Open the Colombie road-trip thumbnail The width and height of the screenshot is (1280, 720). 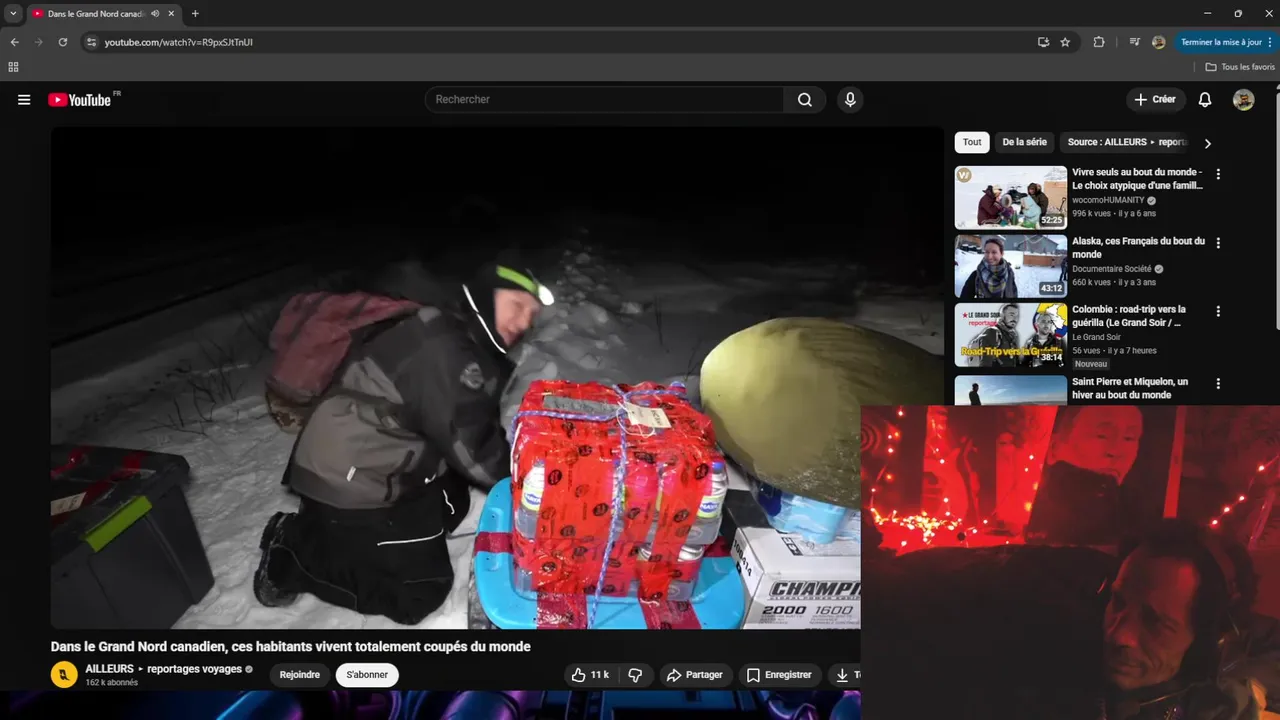coord(1011,335)
